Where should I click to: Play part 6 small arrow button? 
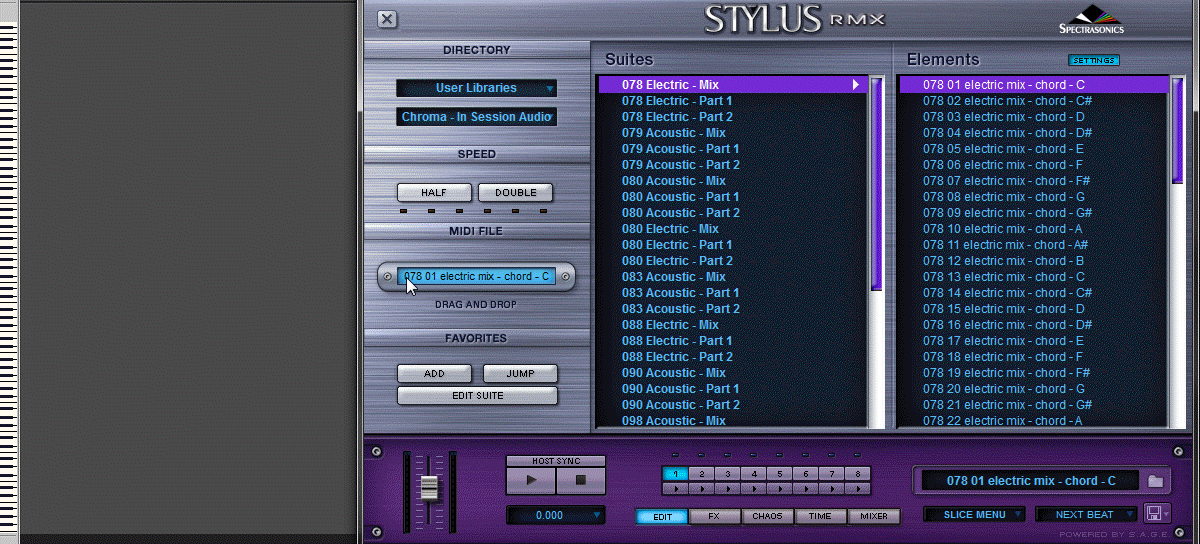point(805,489)
